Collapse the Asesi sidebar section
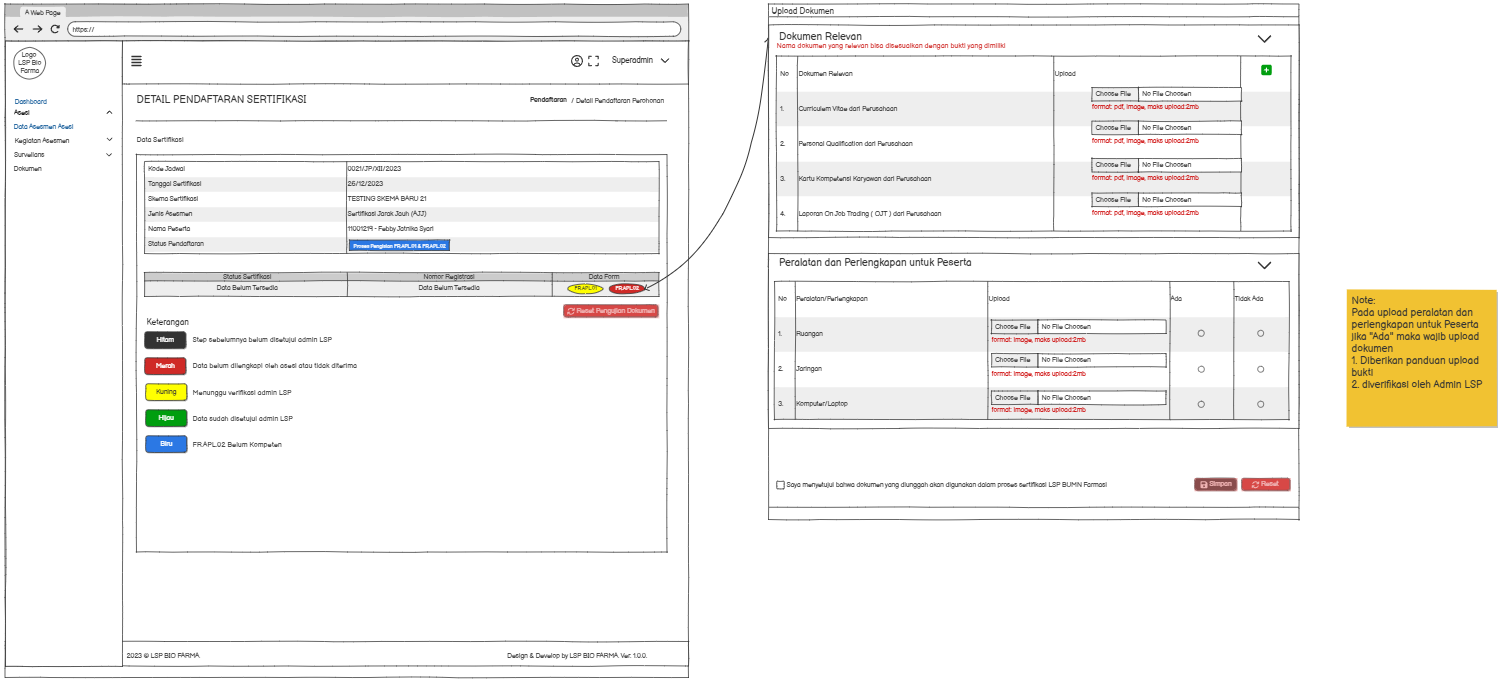This screenshot has height=682, width=1502. pyautogui.click(x=109, y=112)
